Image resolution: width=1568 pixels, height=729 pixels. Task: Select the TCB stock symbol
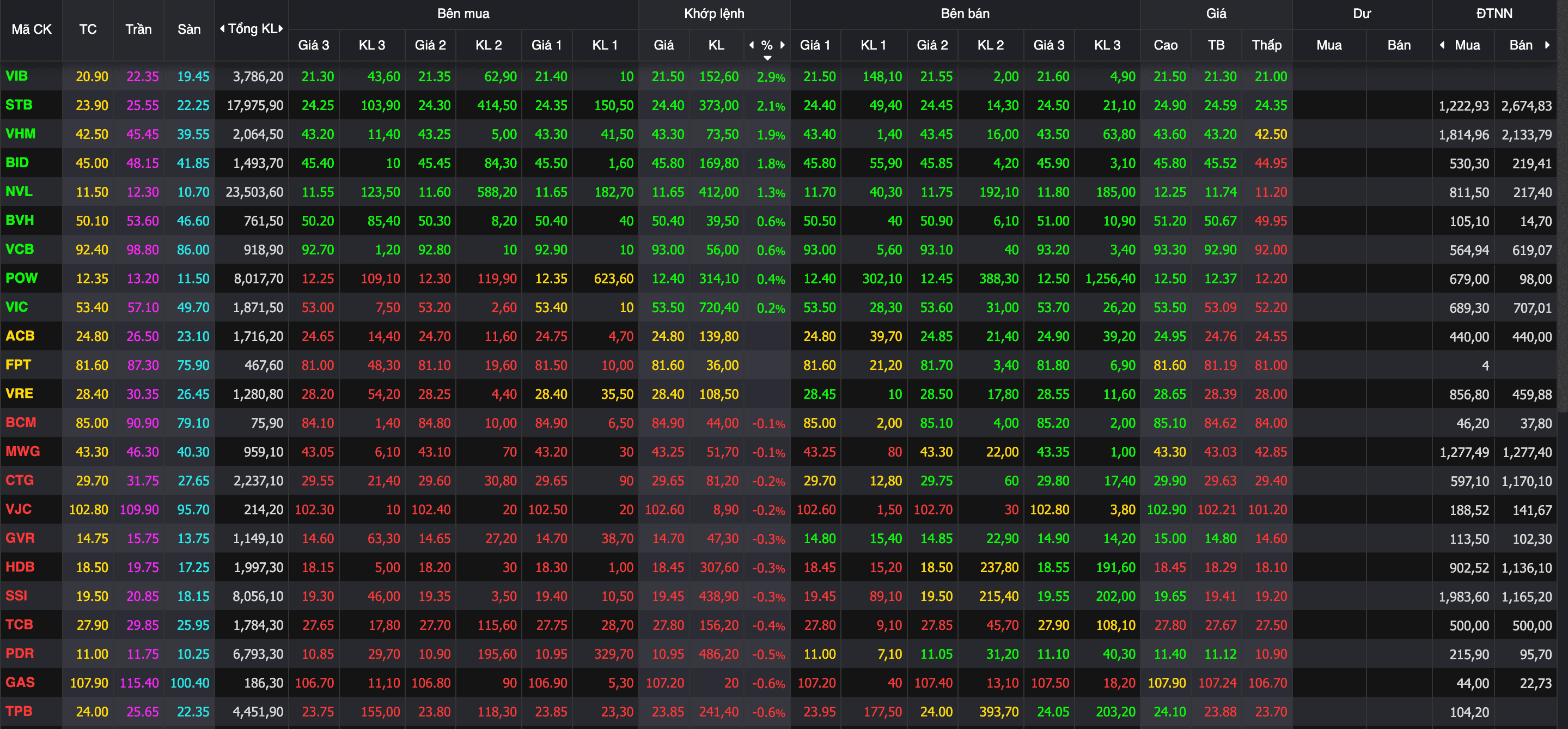point(19,624)
